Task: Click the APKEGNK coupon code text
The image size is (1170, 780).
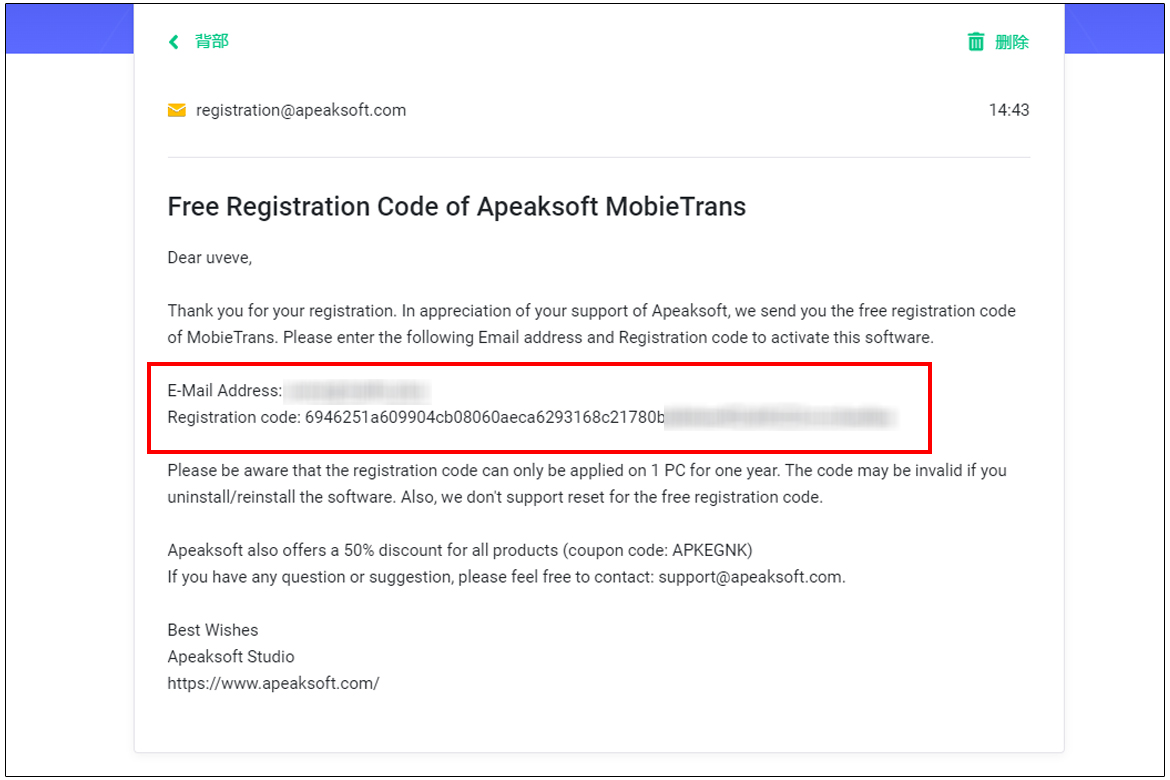Action: pyautogui.click(x=710, y=550)
